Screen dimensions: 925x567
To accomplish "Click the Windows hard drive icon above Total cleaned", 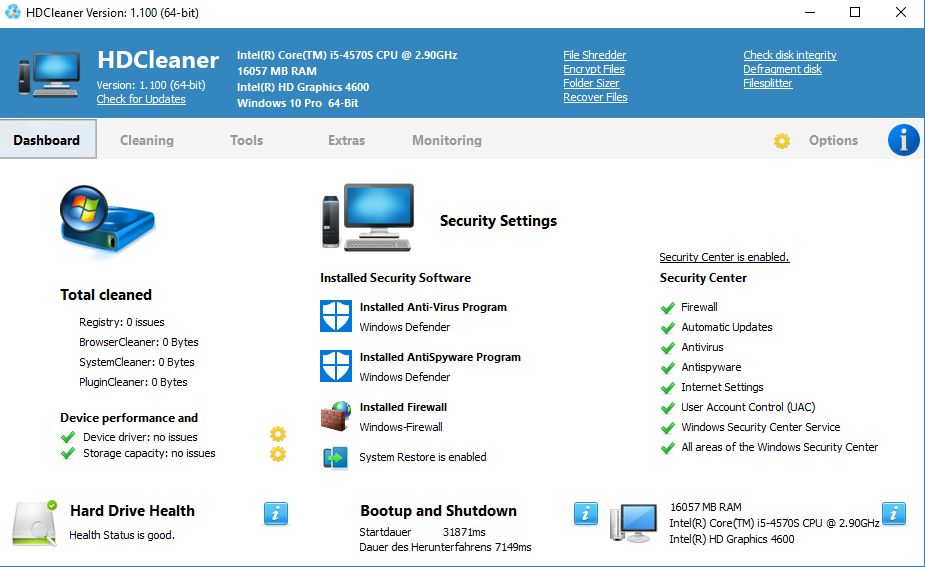I will click(x=107, y=221).
